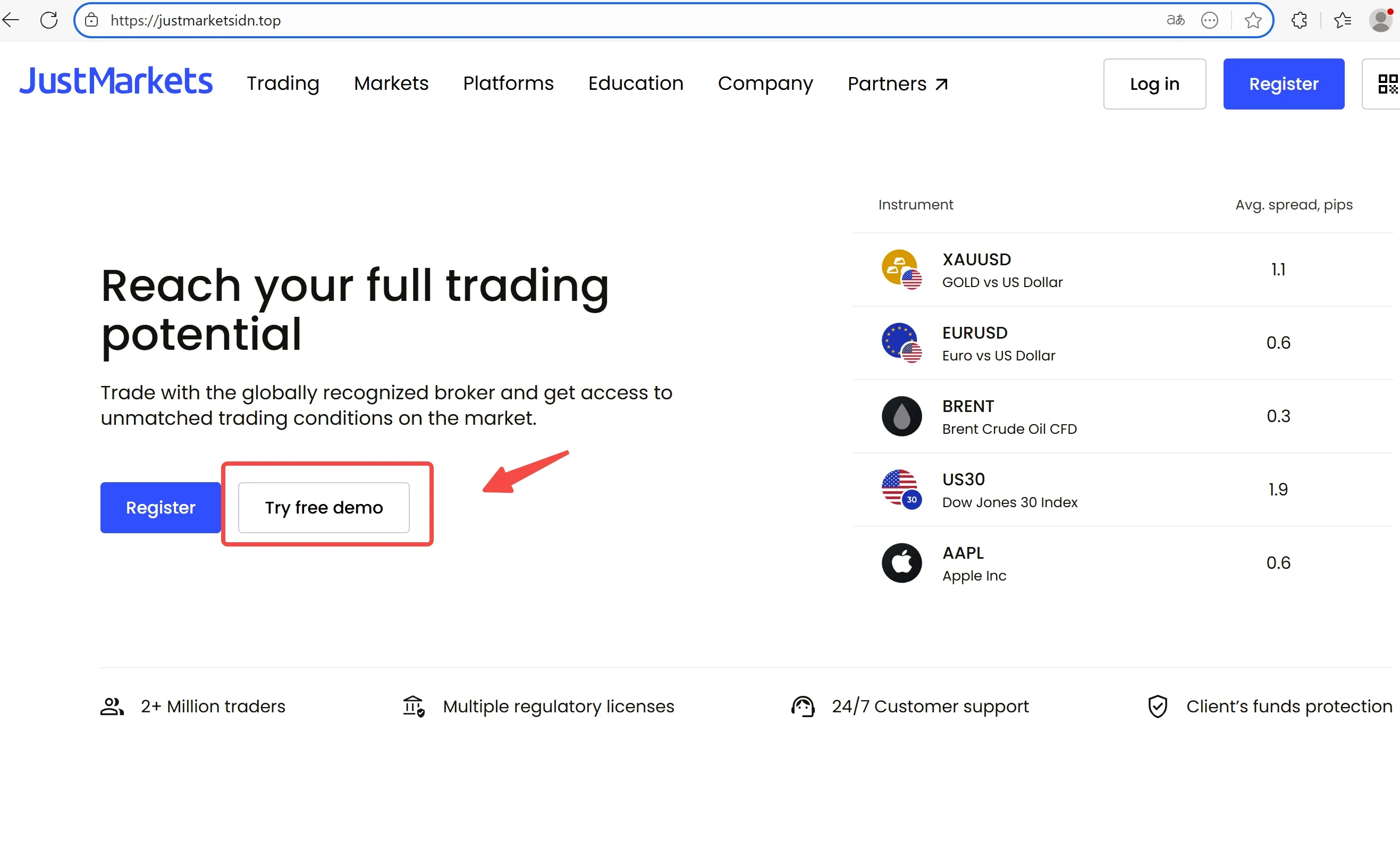
Task: Go back with the browser back arrow
Action: [x=11, y=20]
